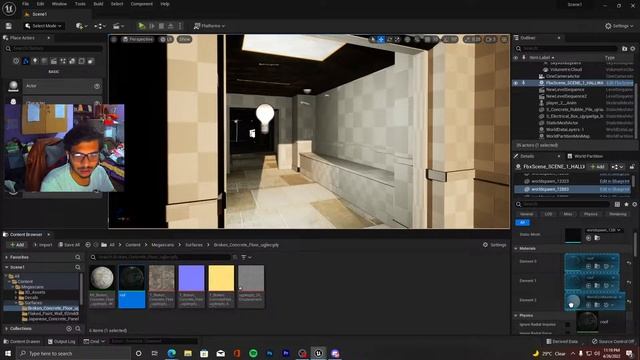This screenshot has height=360, width=640.
Task: Open Content Browser filter options icon
Action: (246, 258)
